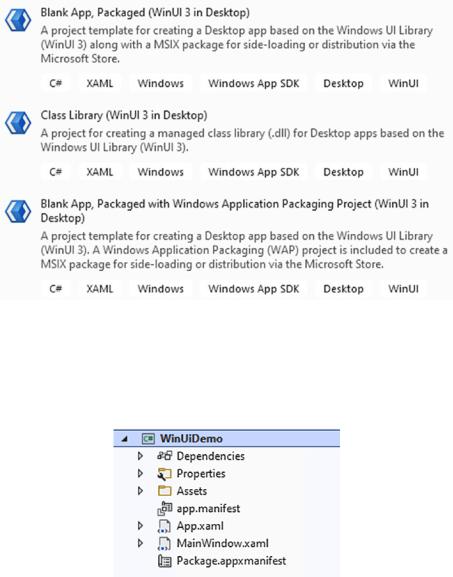This screenshot has width=453, height=577.
Task: Click the WinUiDemo C# project icon
Action: tap(148, 439)
